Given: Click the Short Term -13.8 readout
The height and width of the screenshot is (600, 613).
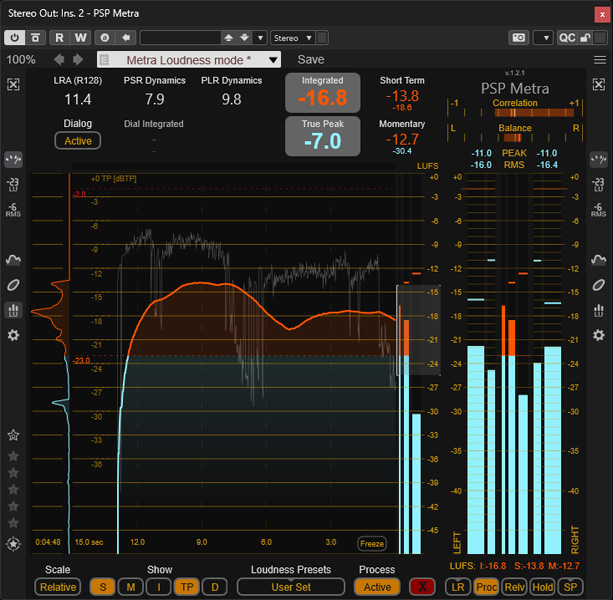Looking at the screenshot, I should (x=402, y=96).
